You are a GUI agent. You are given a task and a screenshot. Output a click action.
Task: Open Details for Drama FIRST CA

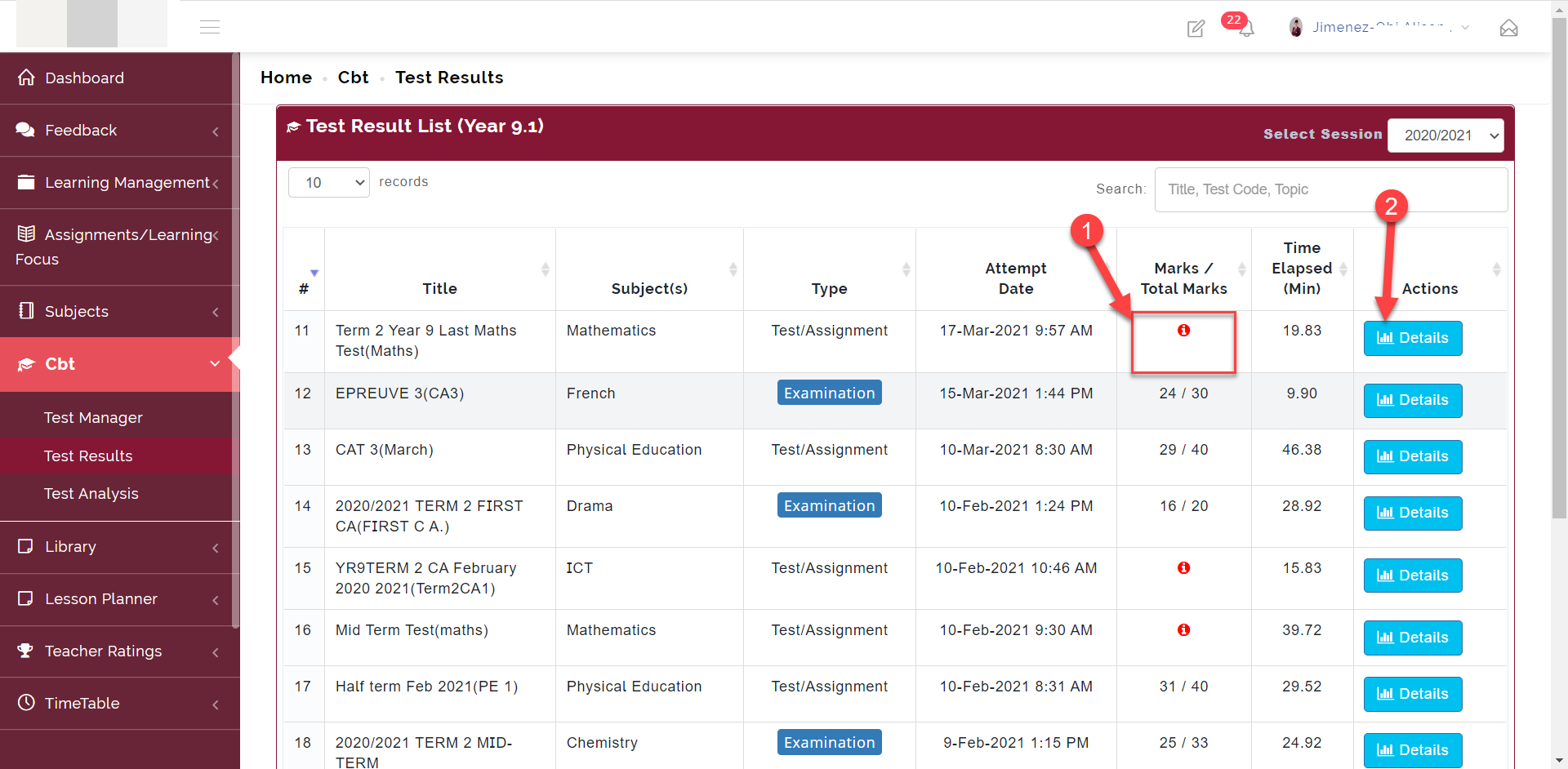(x=1413, y=513)
